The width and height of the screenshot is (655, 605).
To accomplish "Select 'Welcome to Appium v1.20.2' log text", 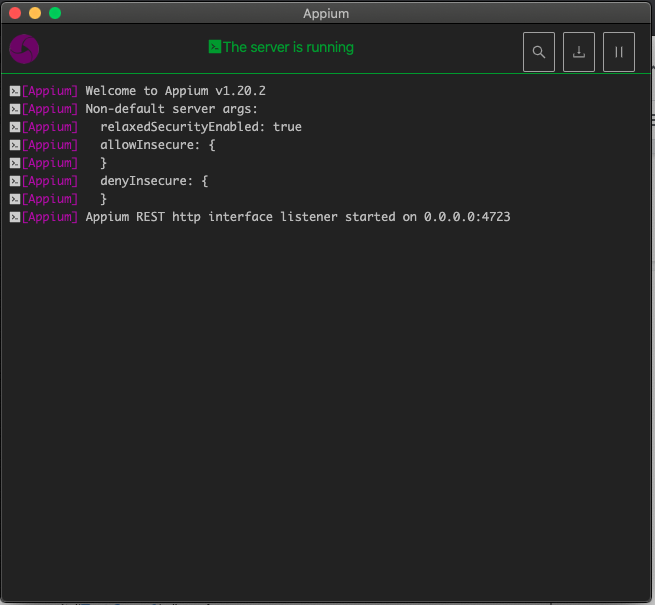I will [175, 91].
